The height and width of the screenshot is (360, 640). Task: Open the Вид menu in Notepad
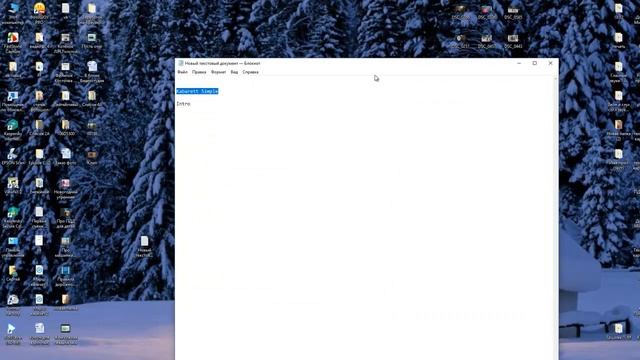click(x=234, y=72)
